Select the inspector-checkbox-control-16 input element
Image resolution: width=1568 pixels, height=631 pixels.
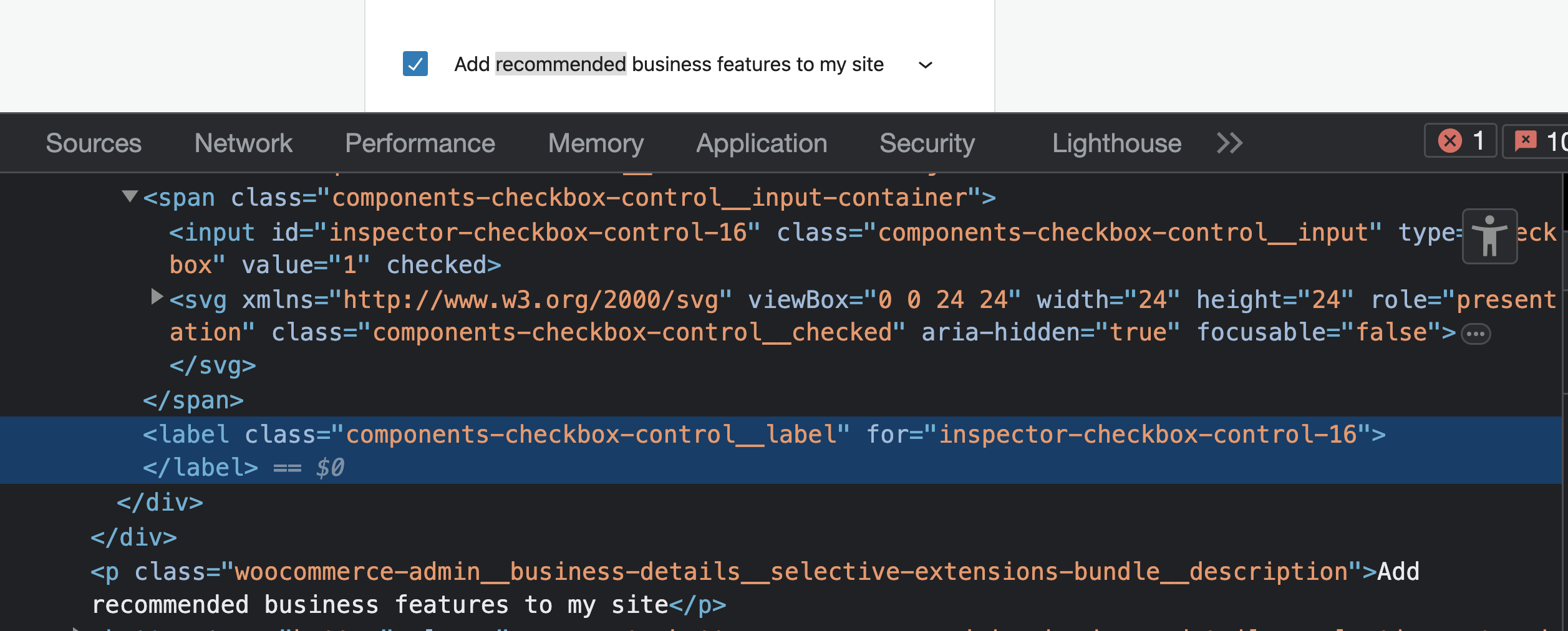click(x=437, y=232)
